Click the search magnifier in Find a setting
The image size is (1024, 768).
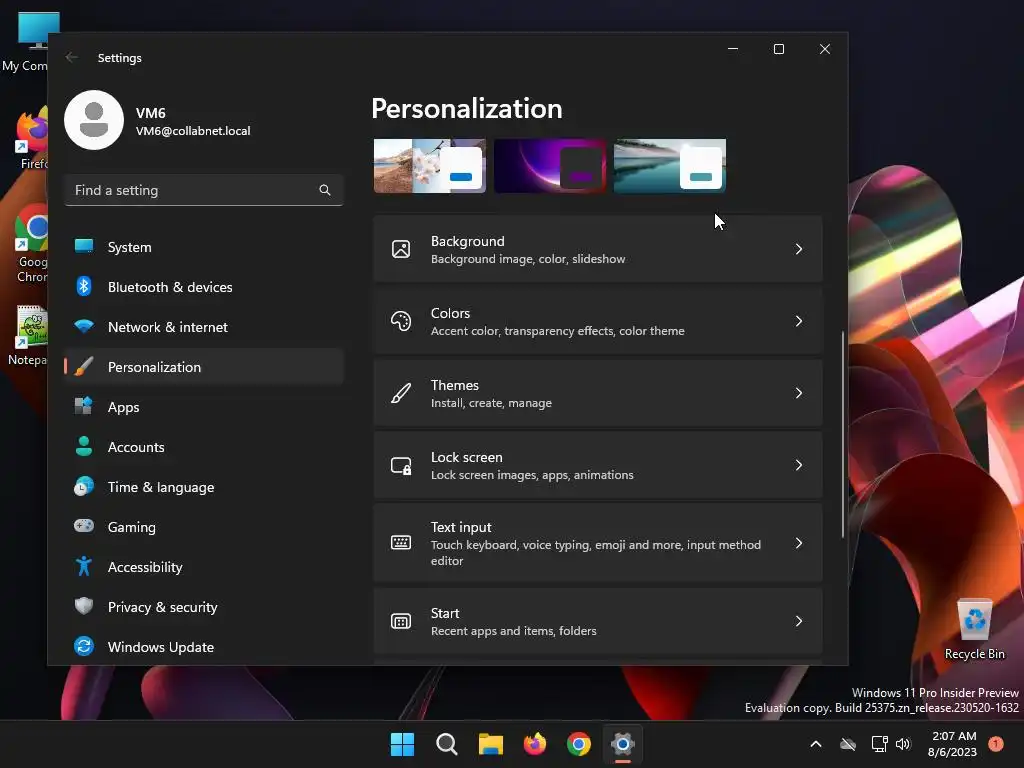click(x=325, y=190)
